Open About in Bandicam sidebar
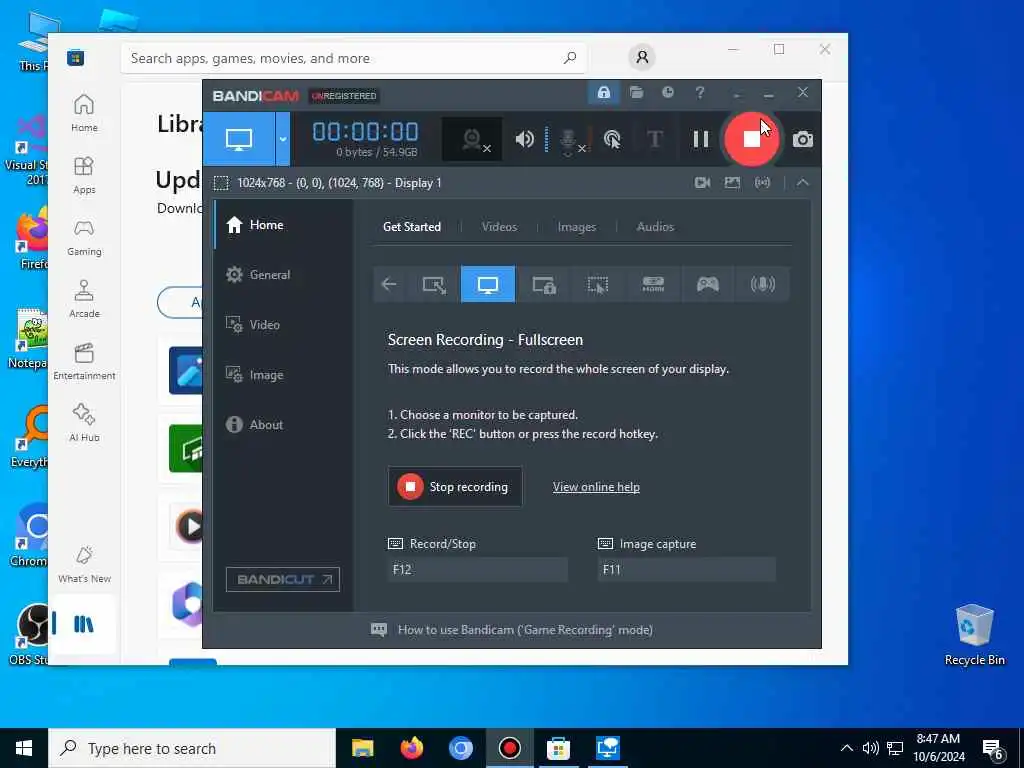 pyautogui.click(x=282, y=424)
